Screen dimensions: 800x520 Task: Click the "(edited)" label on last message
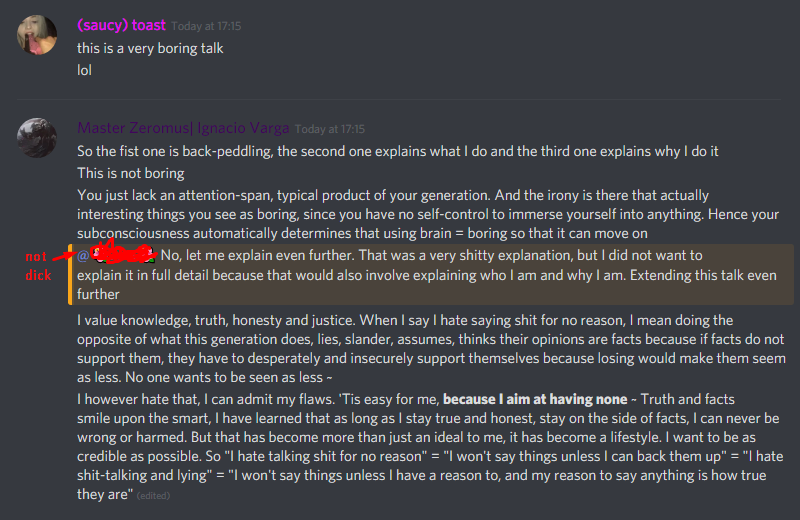(157, 496)
